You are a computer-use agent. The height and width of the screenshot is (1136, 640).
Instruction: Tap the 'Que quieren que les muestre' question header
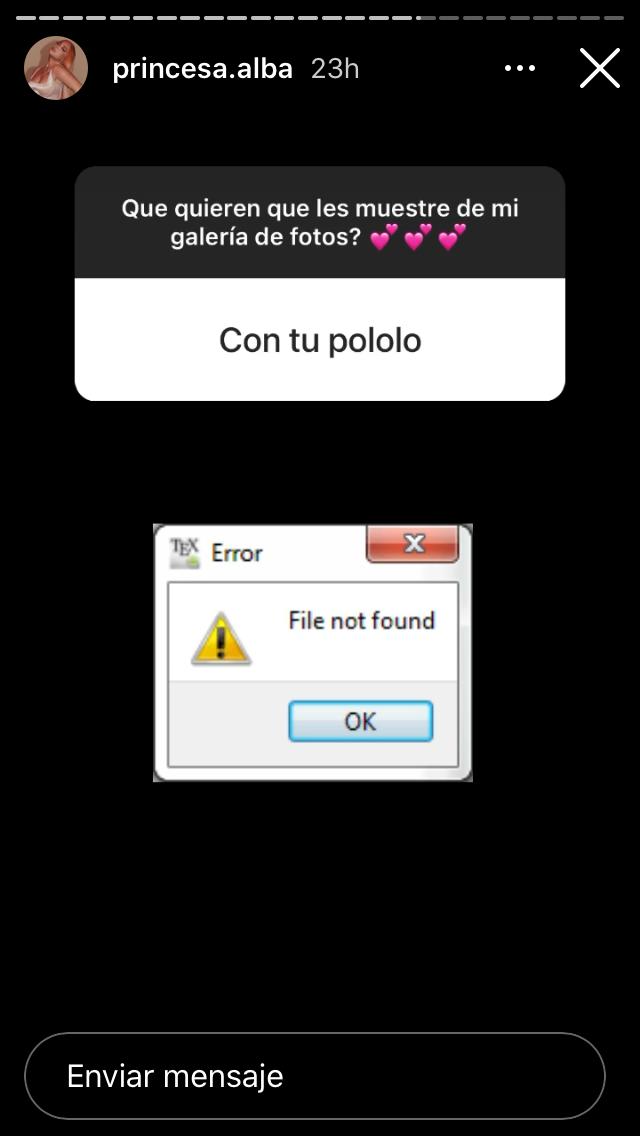click(320, 222)
